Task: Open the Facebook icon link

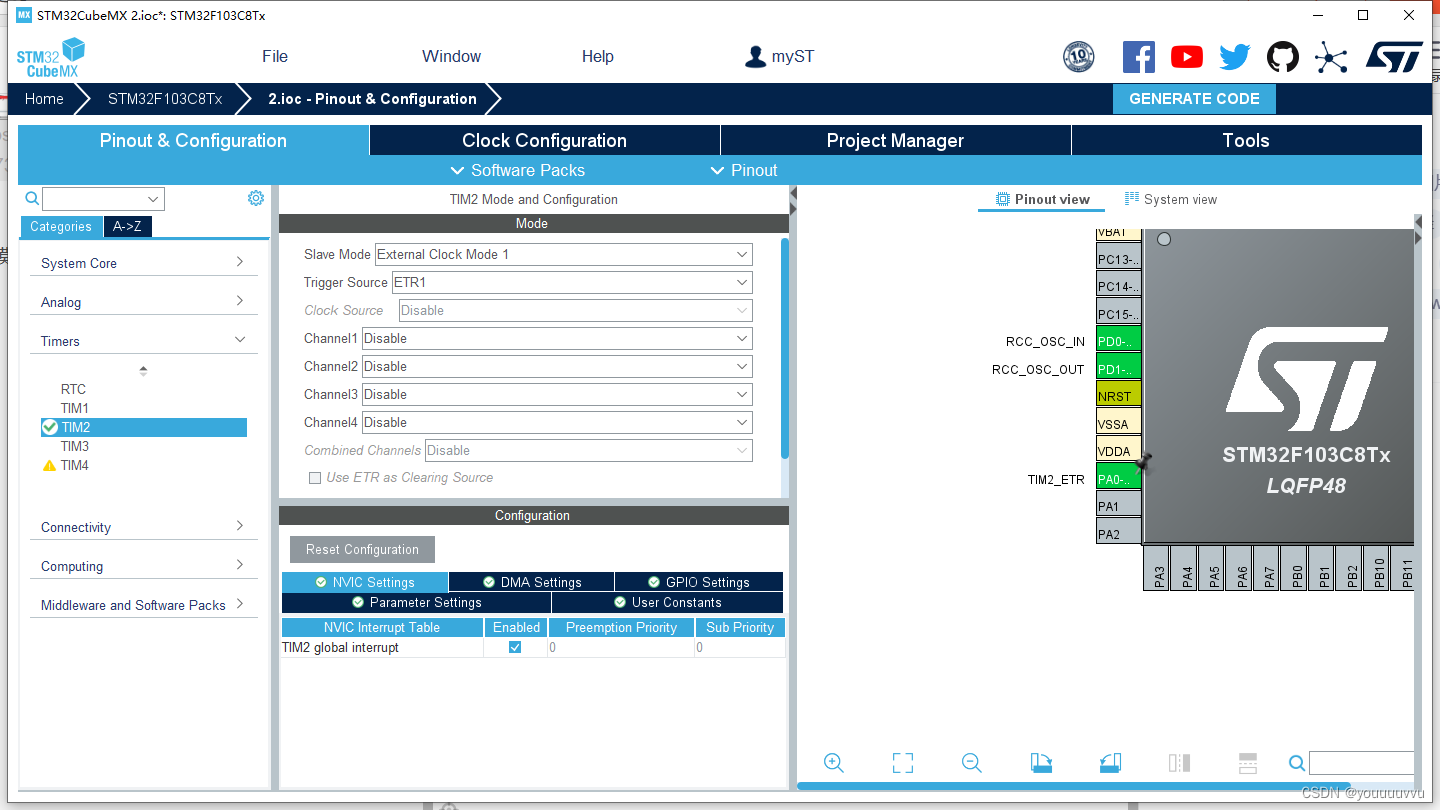Action: [x=1138, y=57]
